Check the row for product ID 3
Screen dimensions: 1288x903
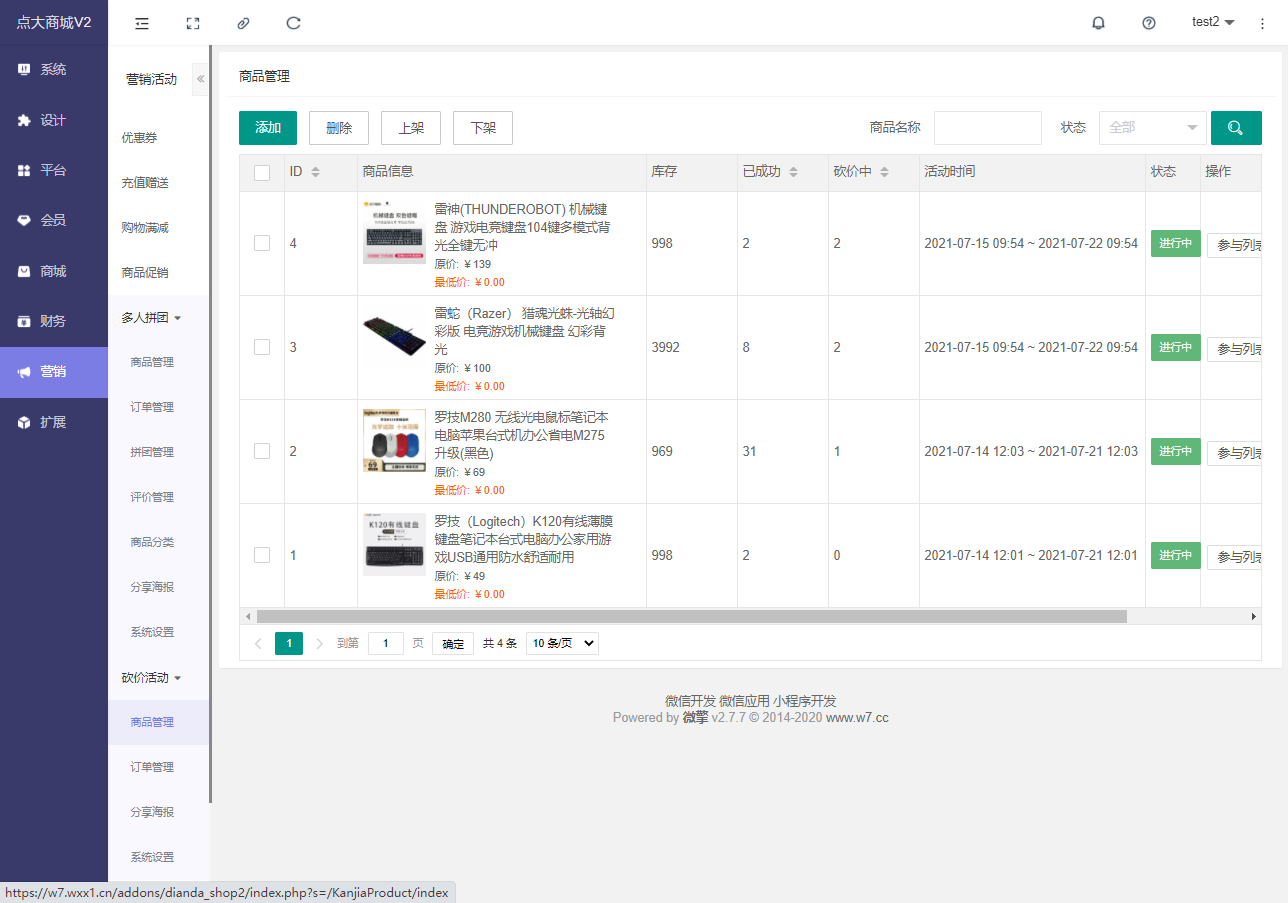262,347
